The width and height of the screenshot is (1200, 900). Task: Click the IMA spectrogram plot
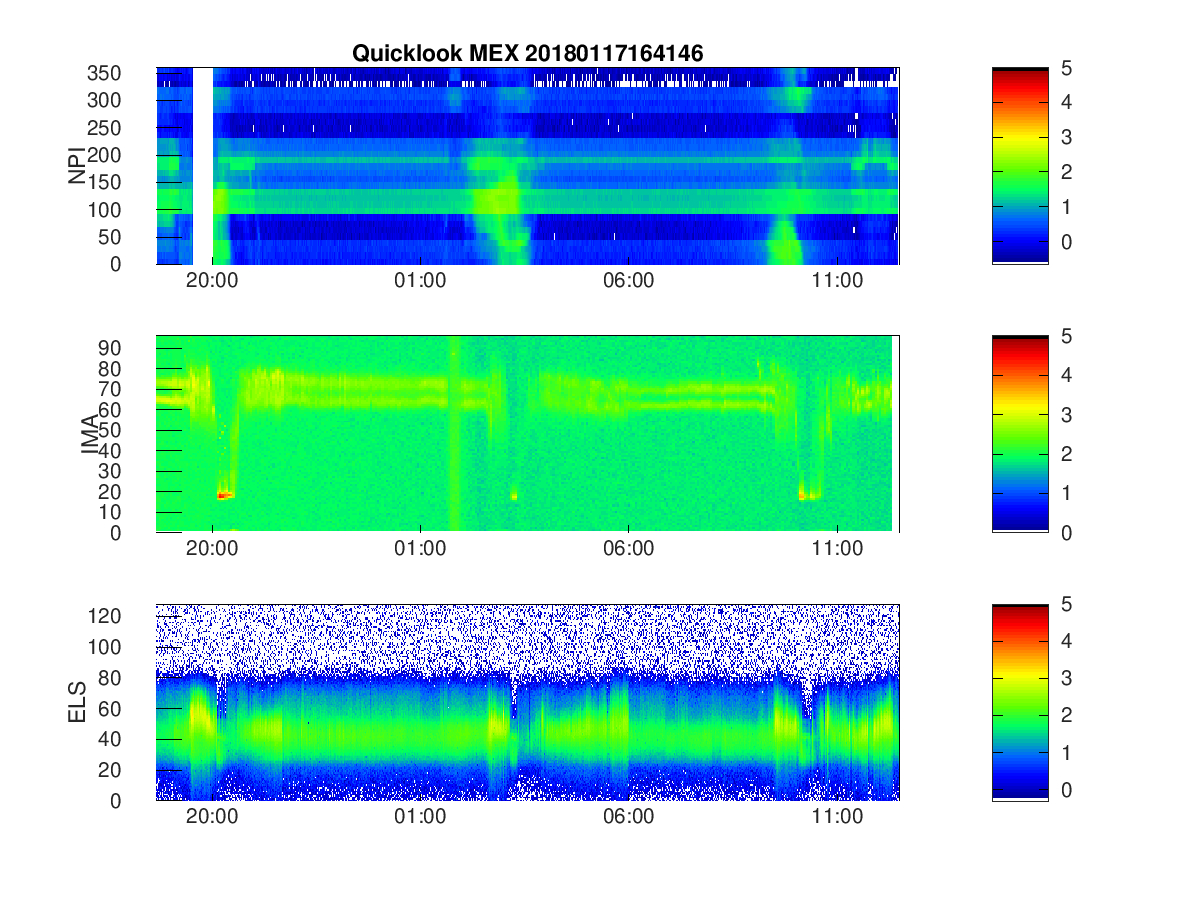(x=527, y=434)
